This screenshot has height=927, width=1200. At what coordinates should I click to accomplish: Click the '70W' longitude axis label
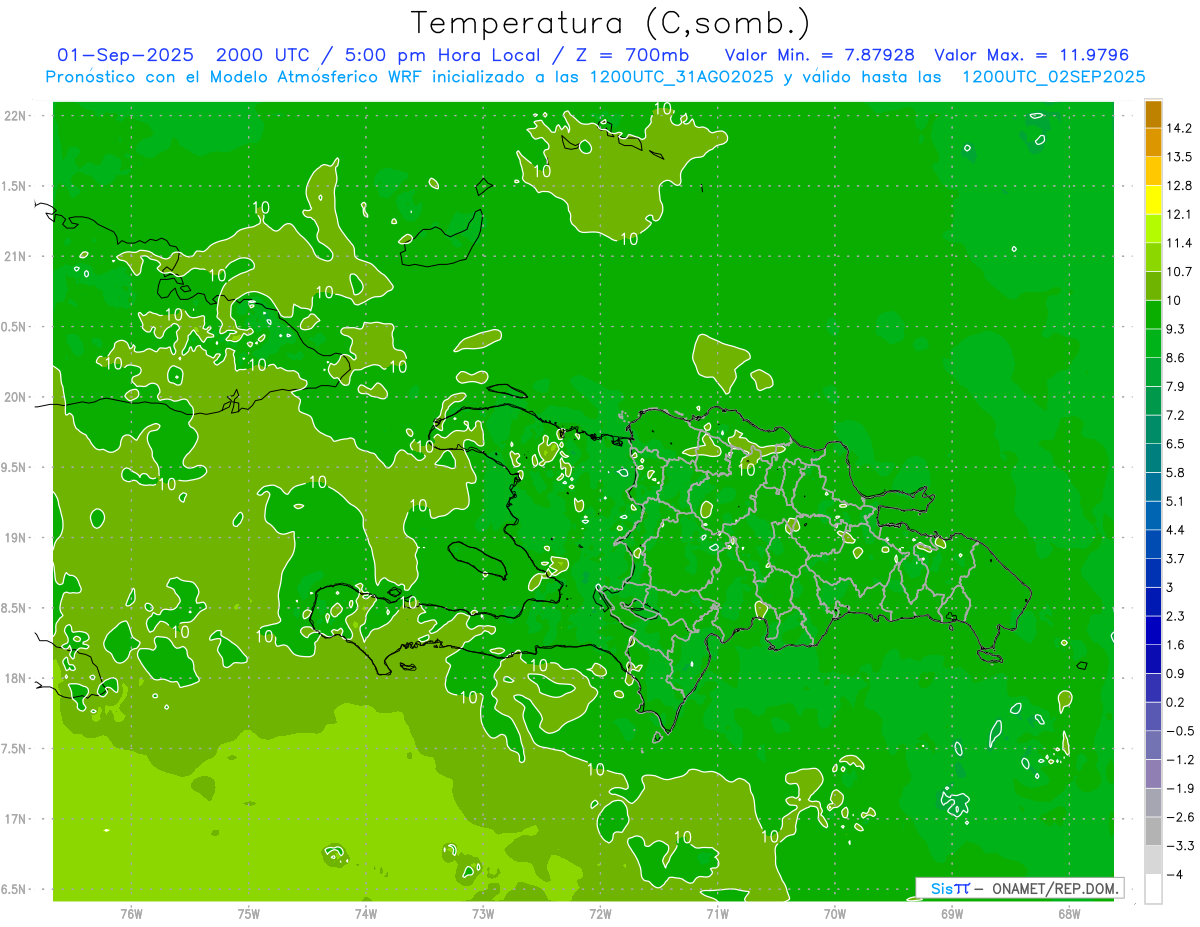click(835, 913)
